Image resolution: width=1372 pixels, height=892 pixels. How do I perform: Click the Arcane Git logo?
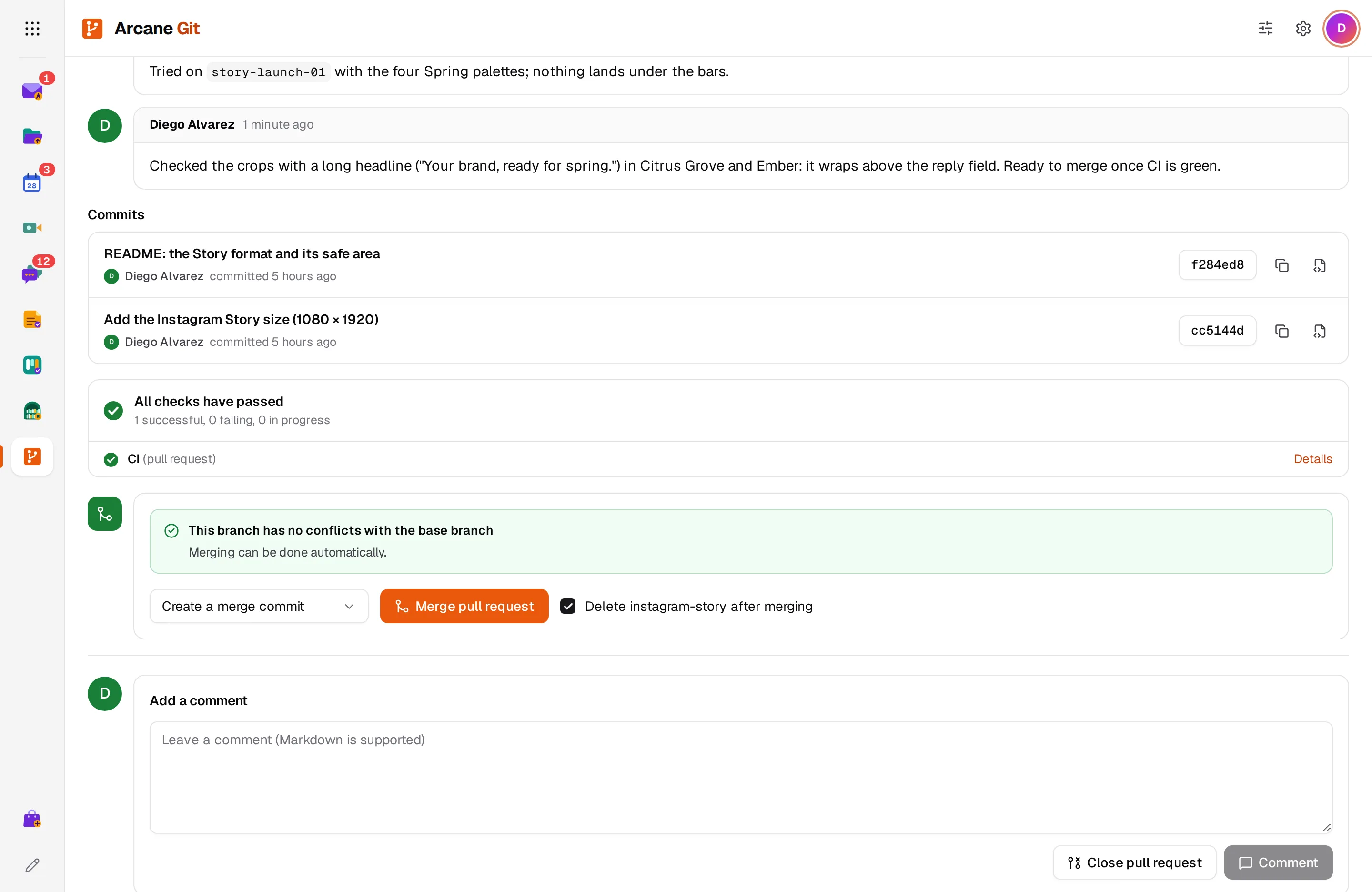pyautogui.click(x=141, y=28)
